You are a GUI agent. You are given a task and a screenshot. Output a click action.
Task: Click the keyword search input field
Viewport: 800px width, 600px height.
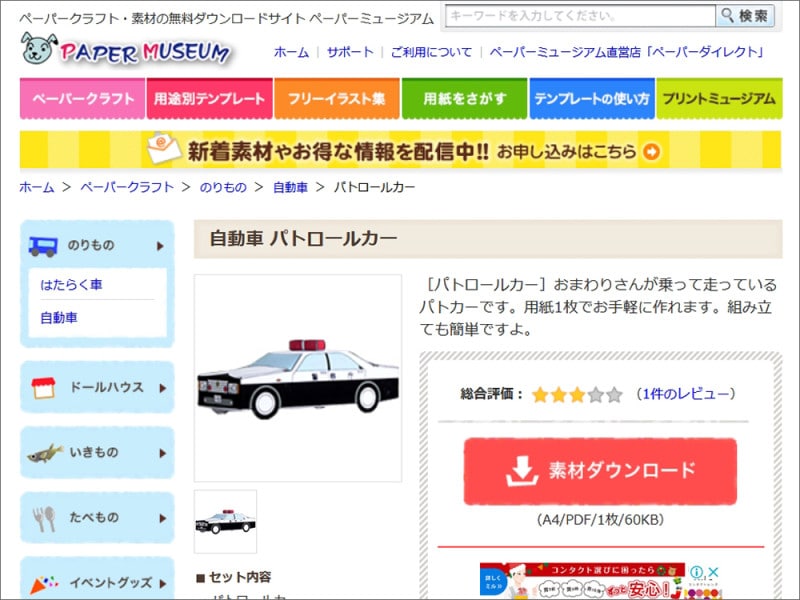tap(580, 16)
